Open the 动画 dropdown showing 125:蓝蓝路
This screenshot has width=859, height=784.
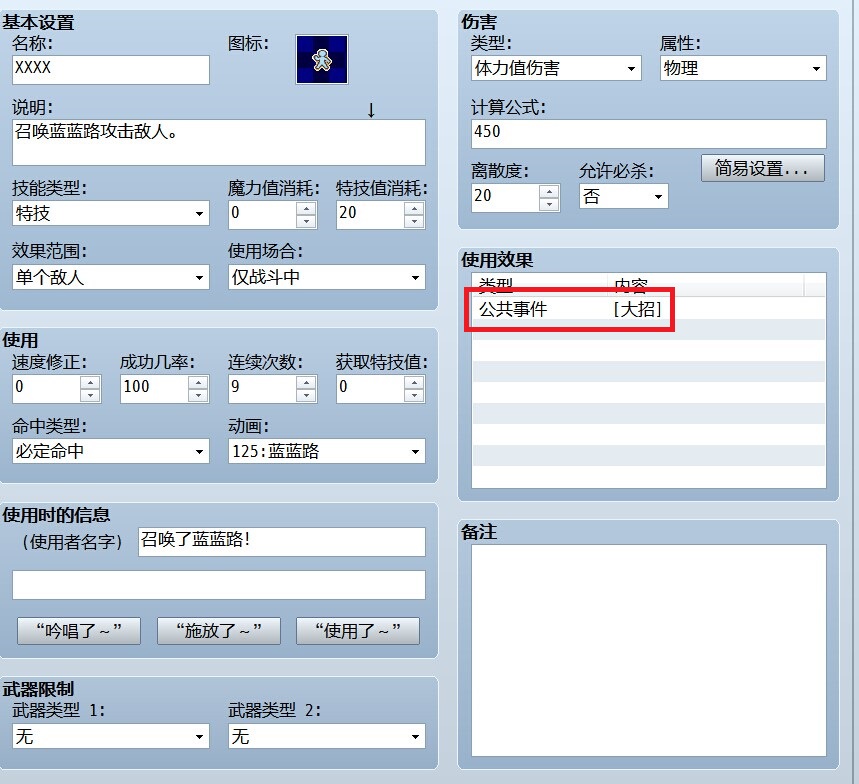[327, 451]
